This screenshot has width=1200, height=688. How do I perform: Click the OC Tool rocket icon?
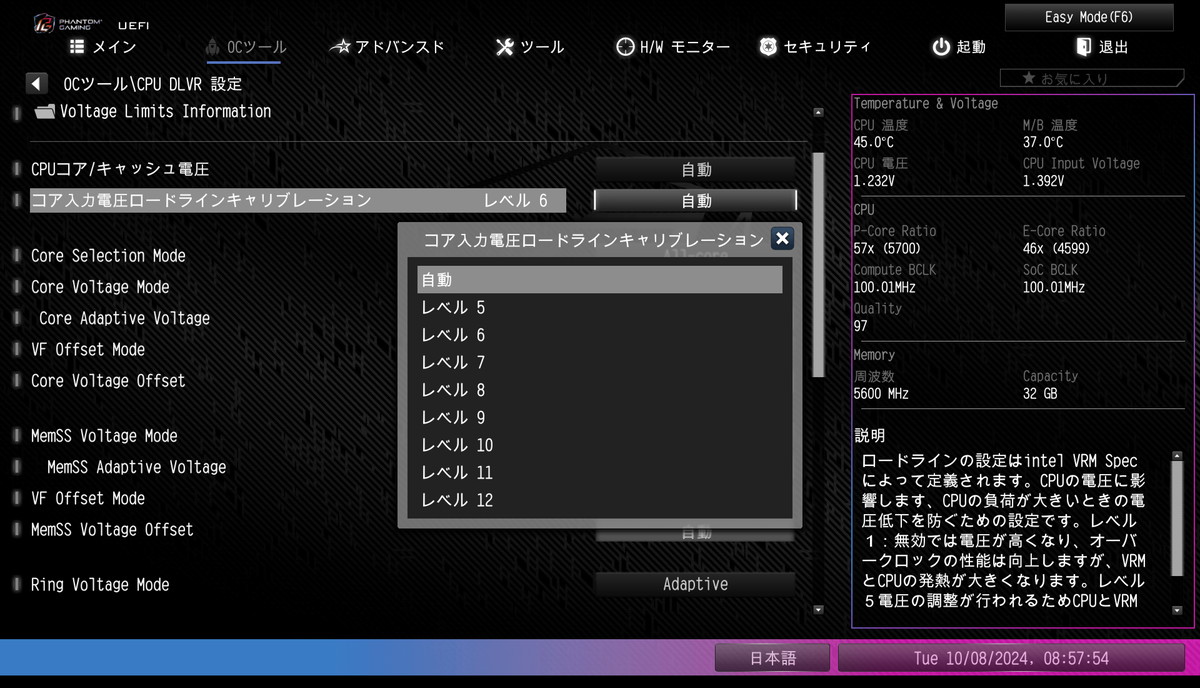[212, 46]
